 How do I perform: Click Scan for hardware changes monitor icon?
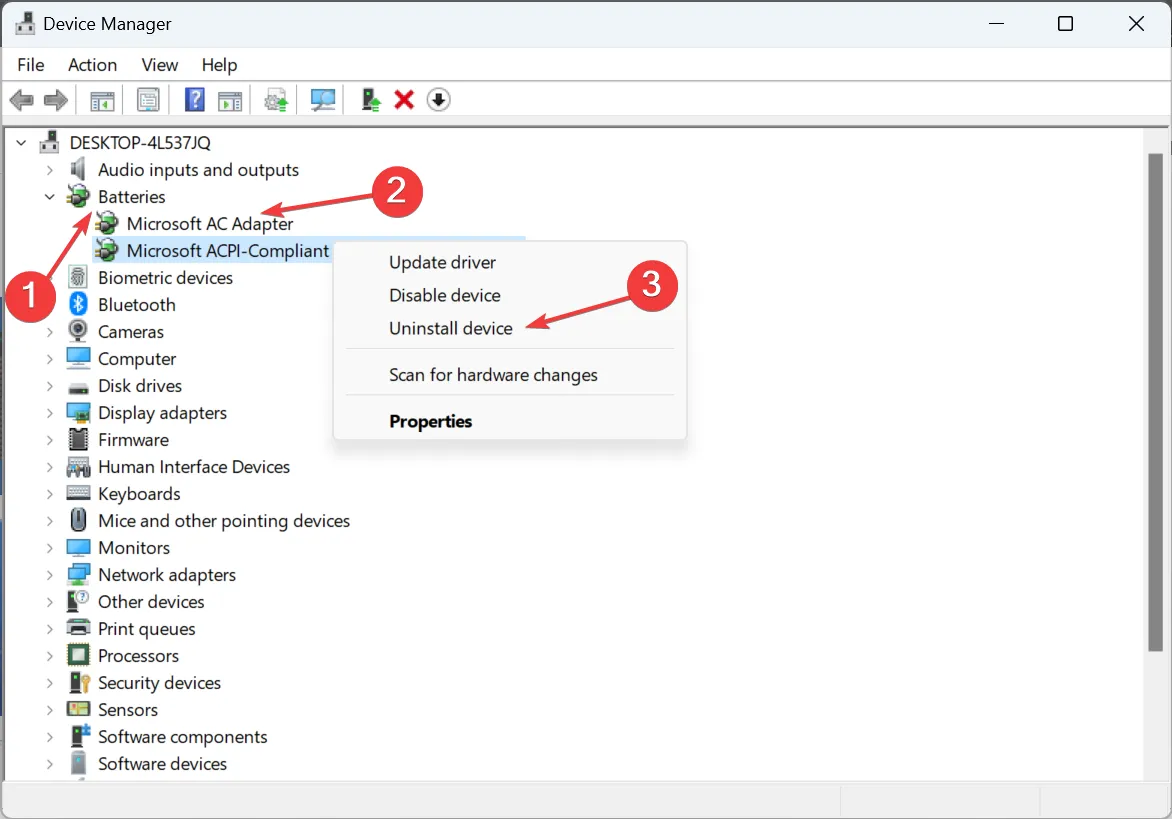(323, 99)
